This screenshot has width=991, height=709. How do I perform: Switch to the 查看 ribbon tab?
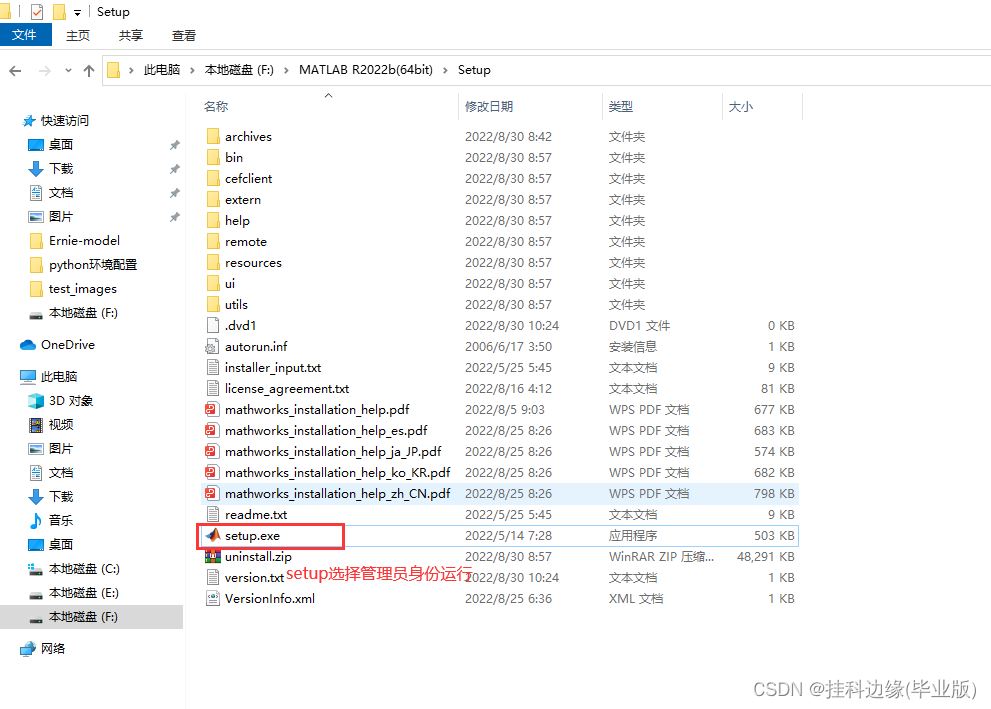184,35
